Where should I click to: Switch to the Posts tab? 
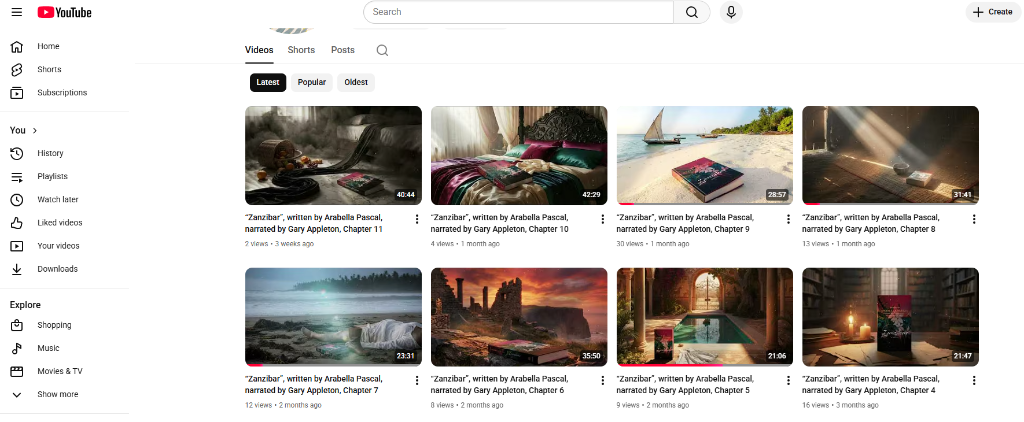(x=343, y=50)
